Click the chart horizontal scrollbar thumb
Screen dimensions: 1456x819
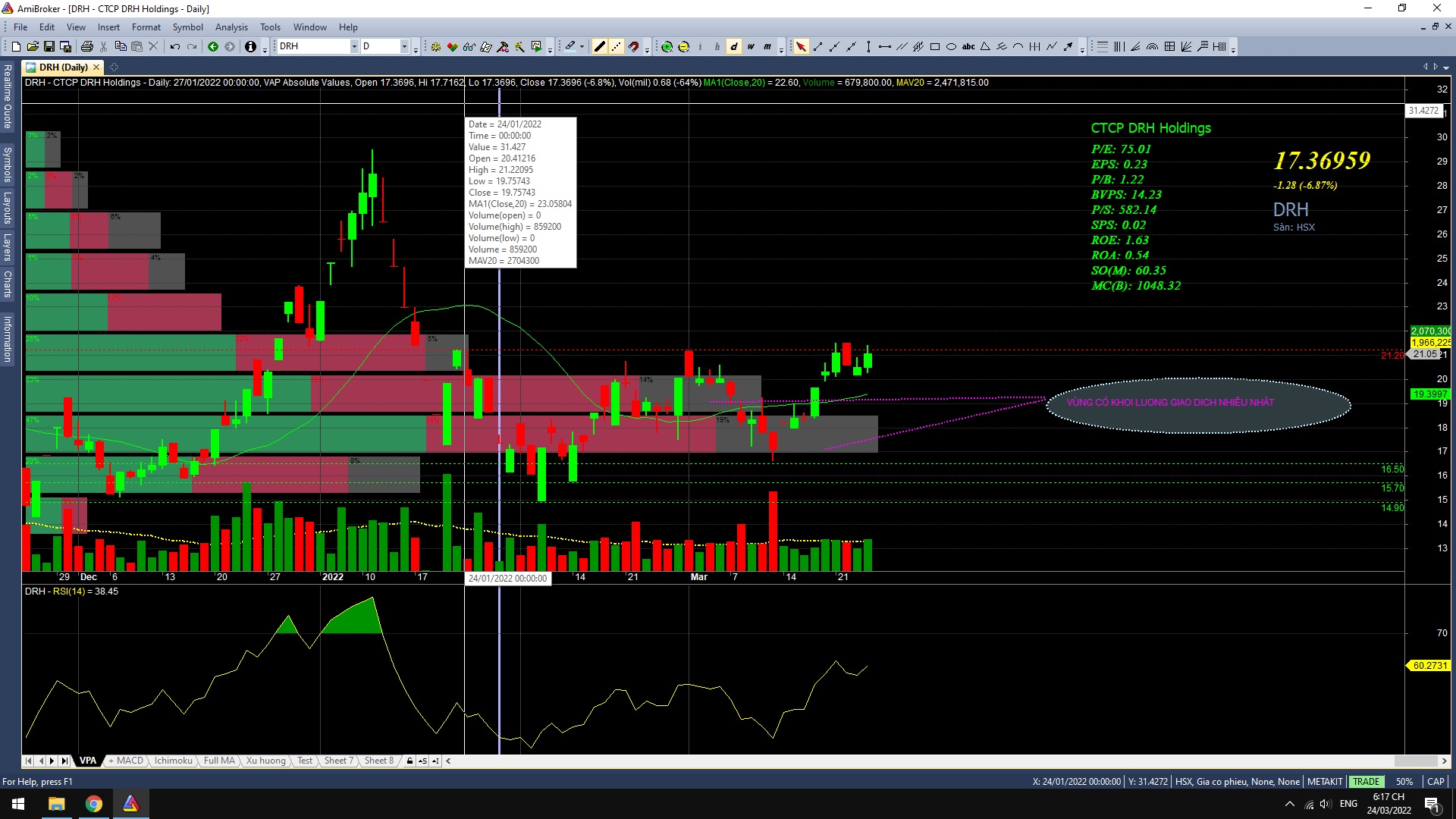point(1415,761)
